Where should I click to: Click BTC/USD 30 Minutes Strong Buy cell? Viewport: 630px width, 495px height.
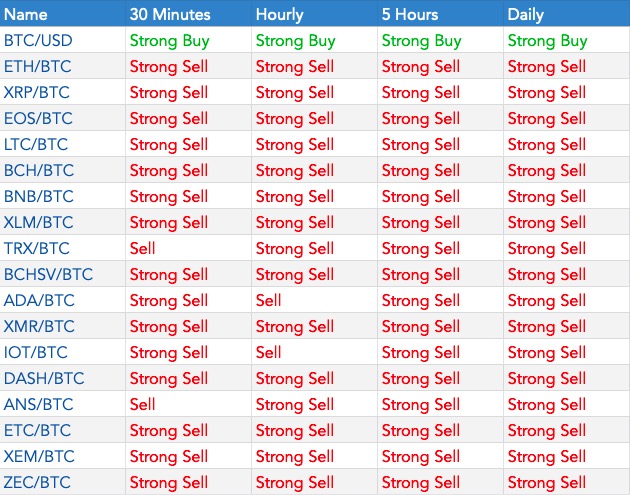tap(169, 41)
